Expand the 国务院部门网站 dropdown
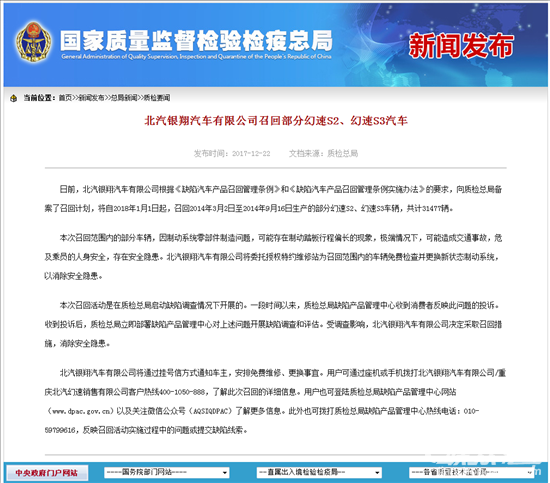This screenshot has height=483, width=550. (x=167, y=472)
